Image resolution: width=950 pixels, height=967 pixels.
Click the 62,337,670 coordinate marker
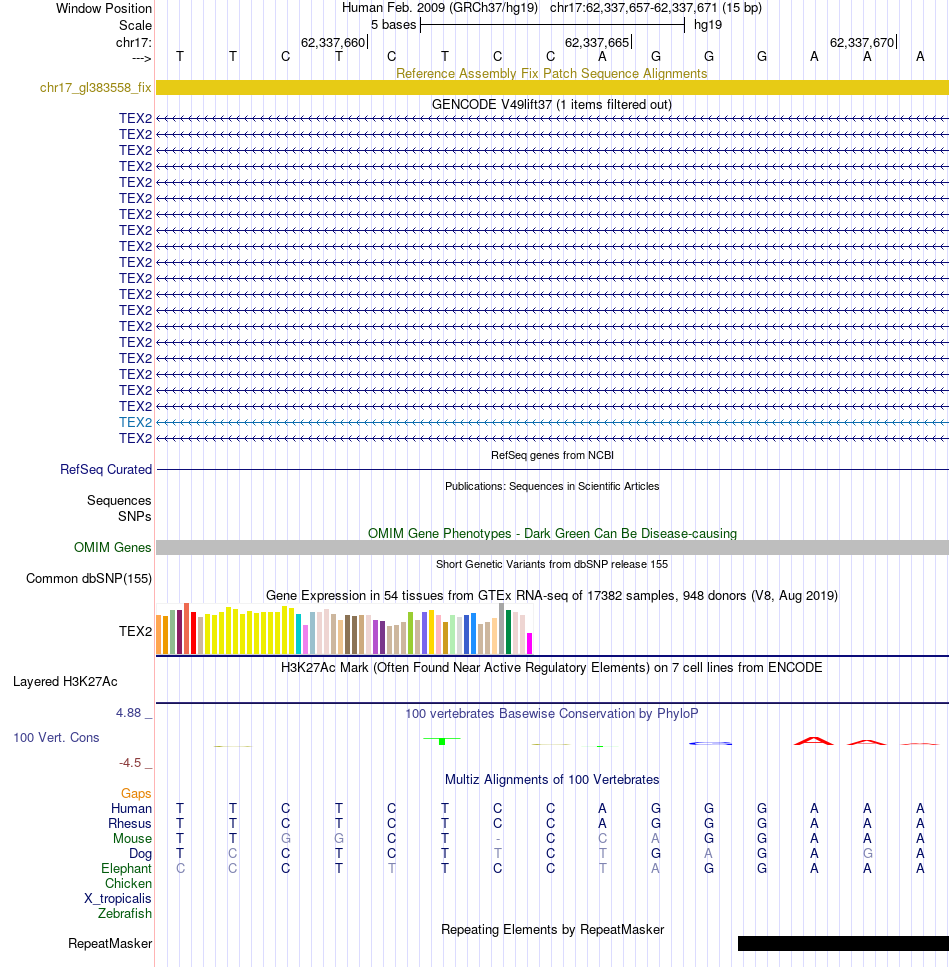[862, 43]
